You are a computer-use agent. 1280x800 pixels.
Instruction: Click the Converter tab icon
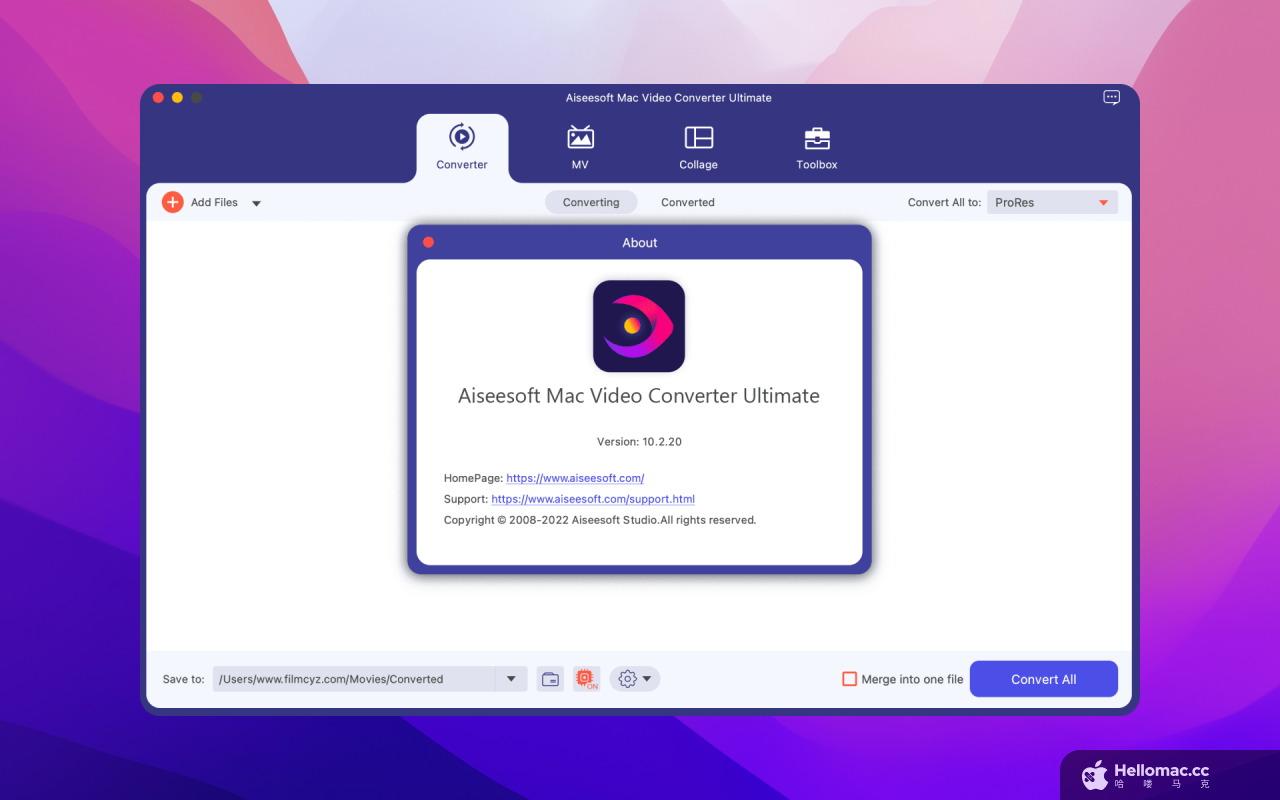[x=462, y=136]
